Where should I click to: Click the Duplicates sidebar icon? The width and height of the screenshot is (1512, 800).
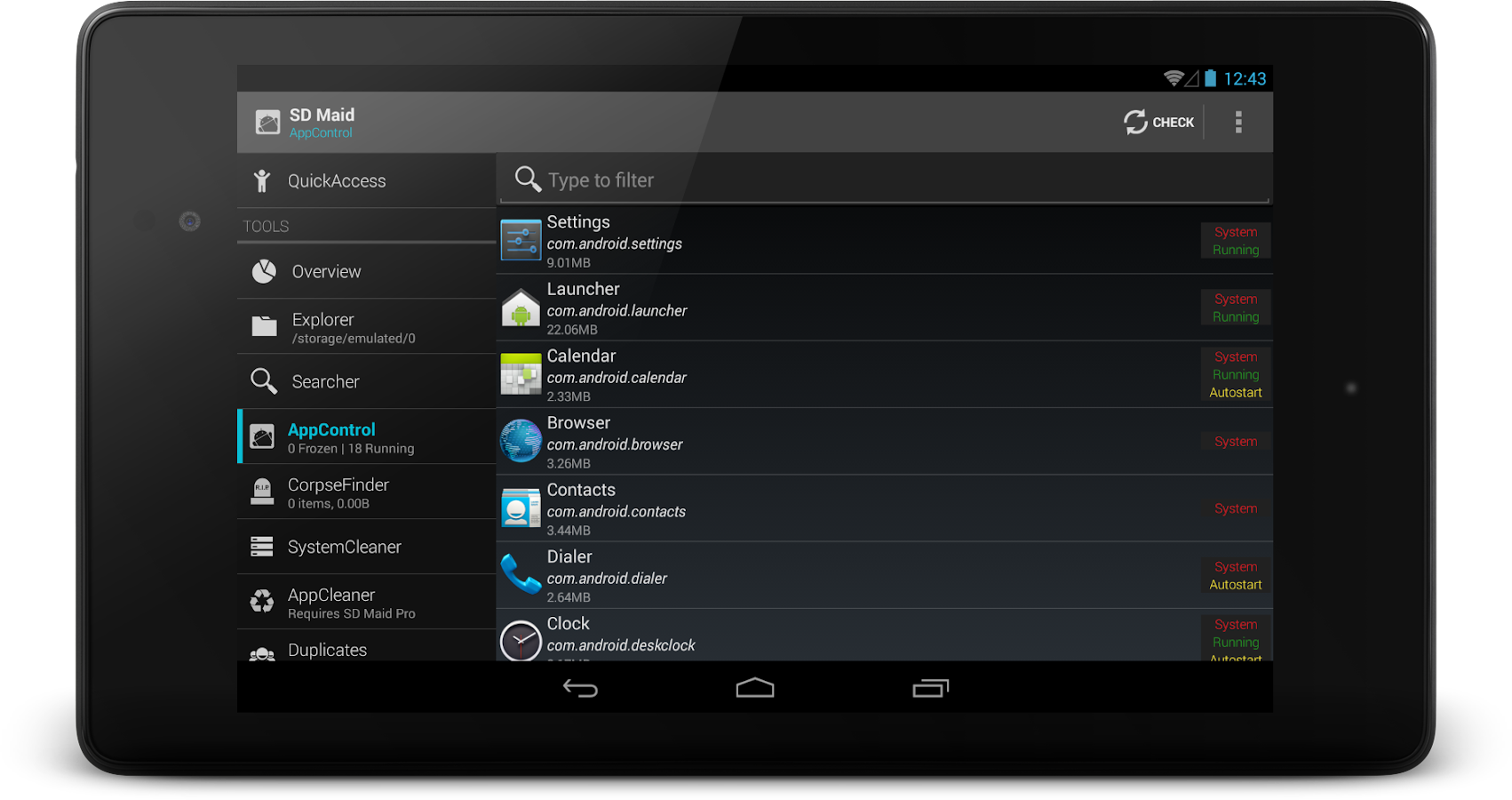262,654
